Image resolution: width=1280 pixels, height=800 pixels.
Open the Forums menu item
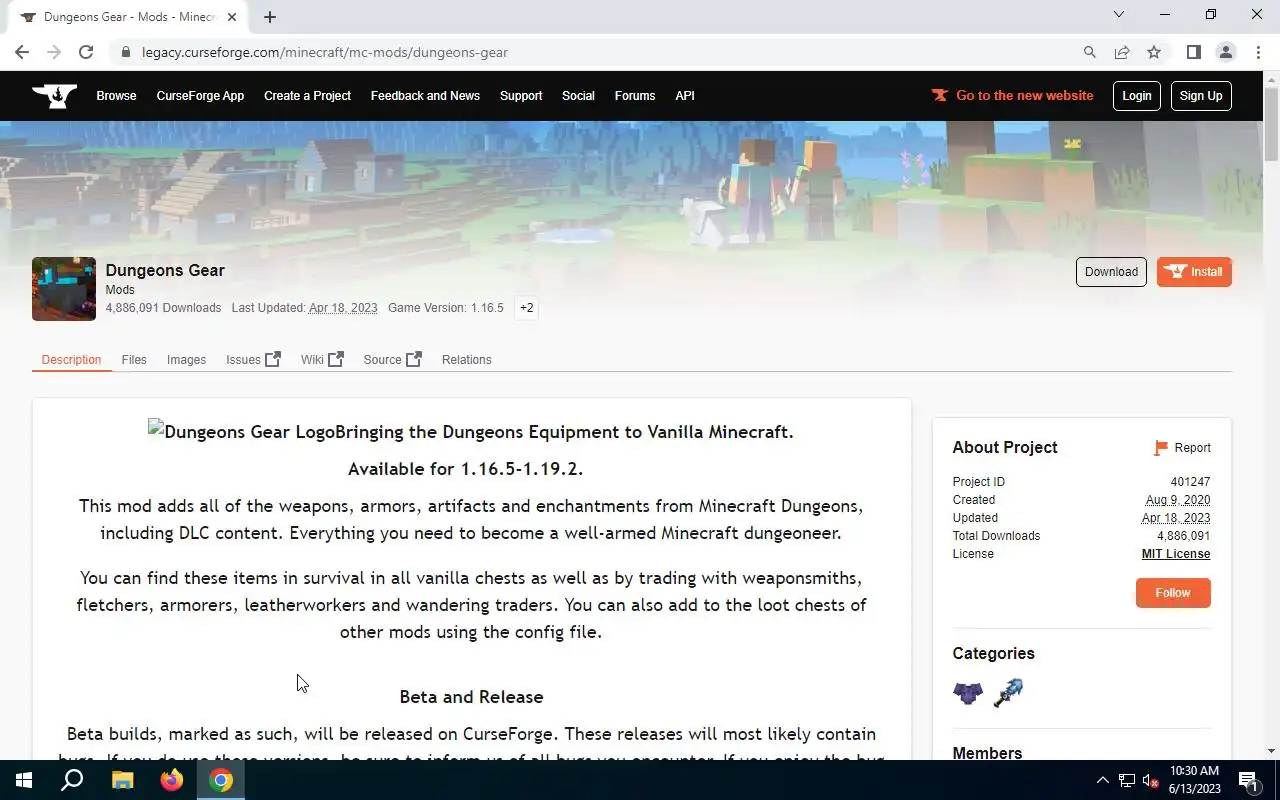[635, 96]
